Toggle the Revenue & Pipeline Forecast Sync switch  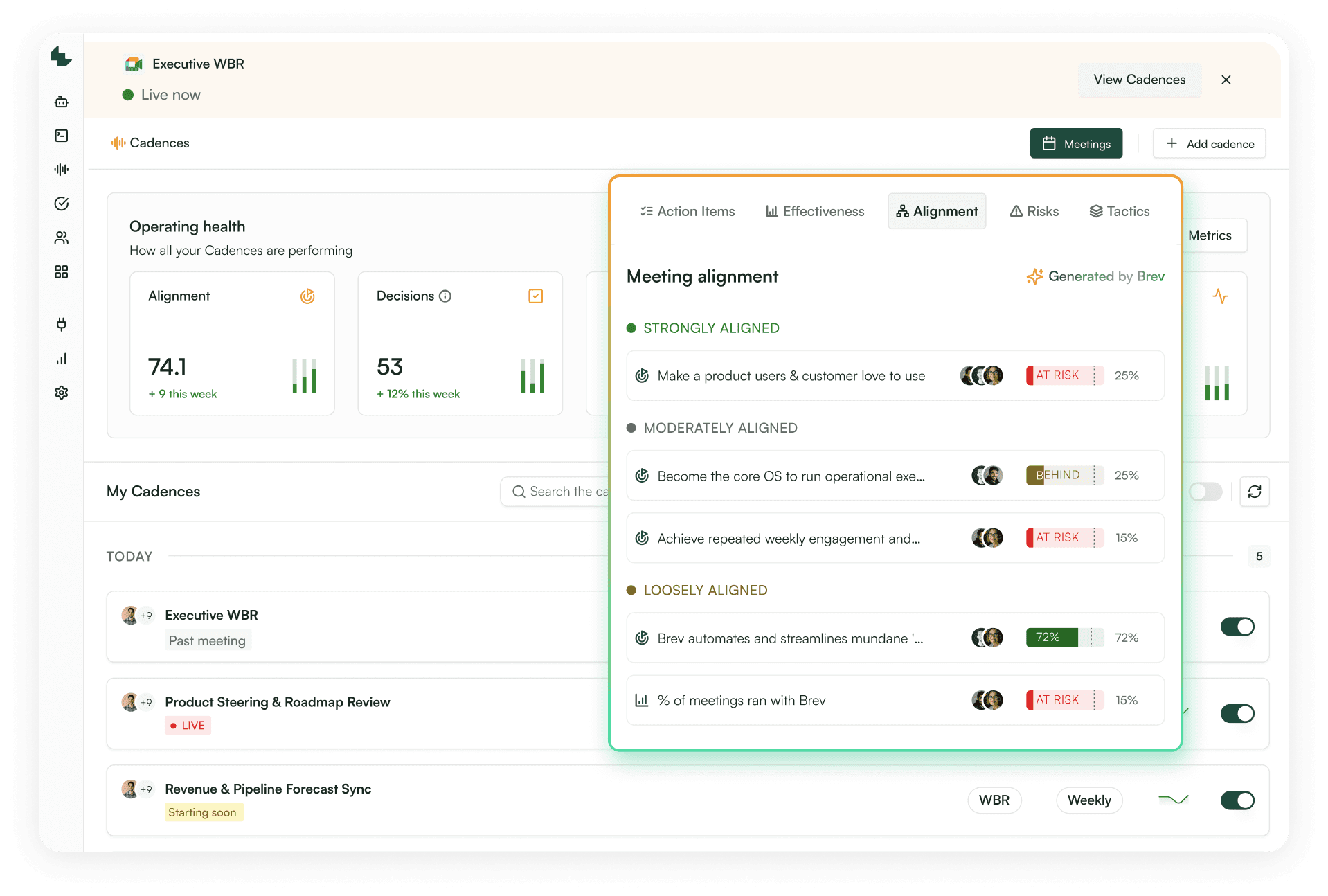[1237, 800]
